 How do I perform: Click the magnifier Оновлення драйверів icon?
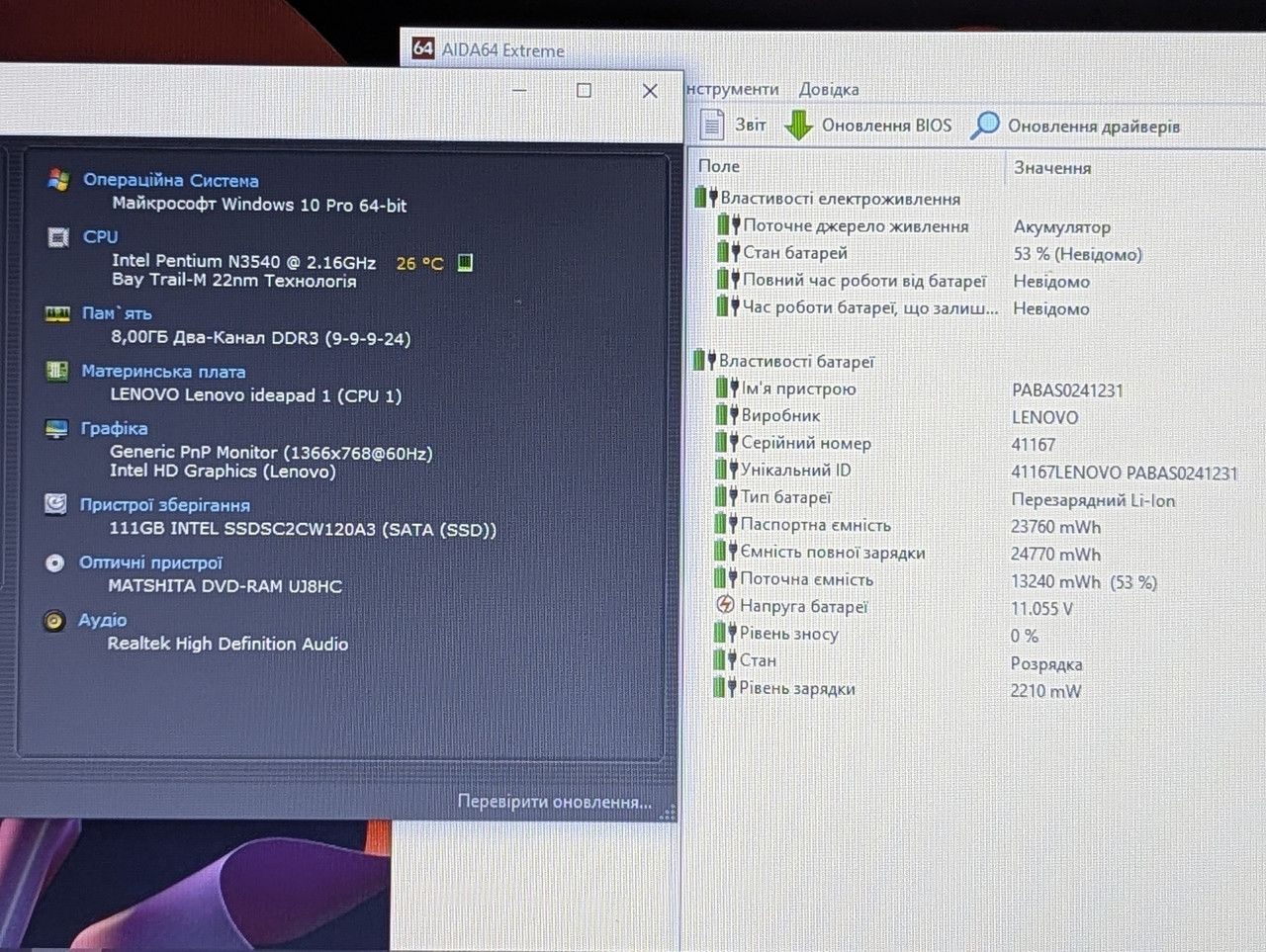pyautogui.click(x=984, y=126)
